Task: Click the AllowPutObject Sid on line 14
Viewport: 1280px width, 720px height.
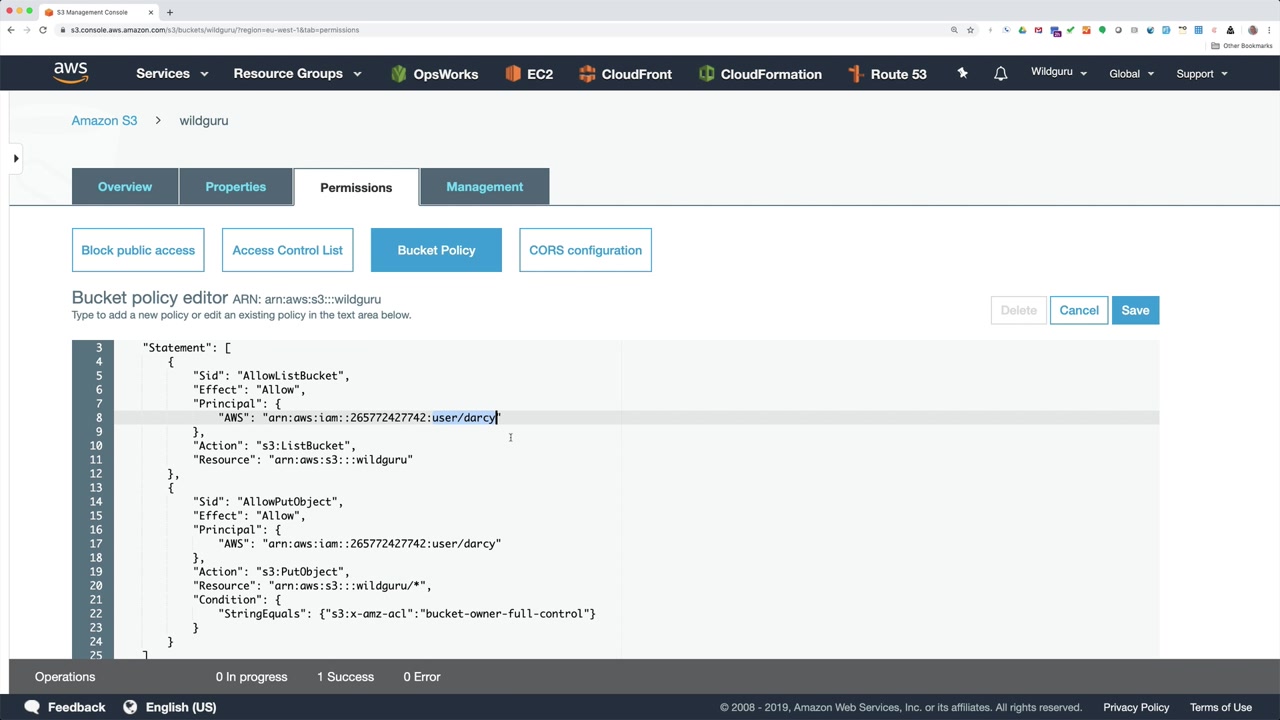Action: [290, 502]
